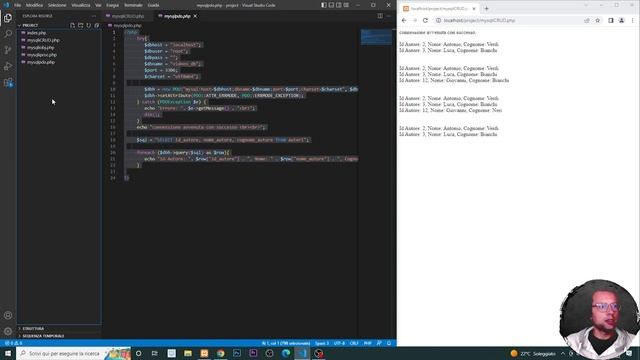Click mysqlpdo.php breadcrumb above editor
The width and height of the screenshot is (640, 360).
pyautogui.click(x=127, y=25)
